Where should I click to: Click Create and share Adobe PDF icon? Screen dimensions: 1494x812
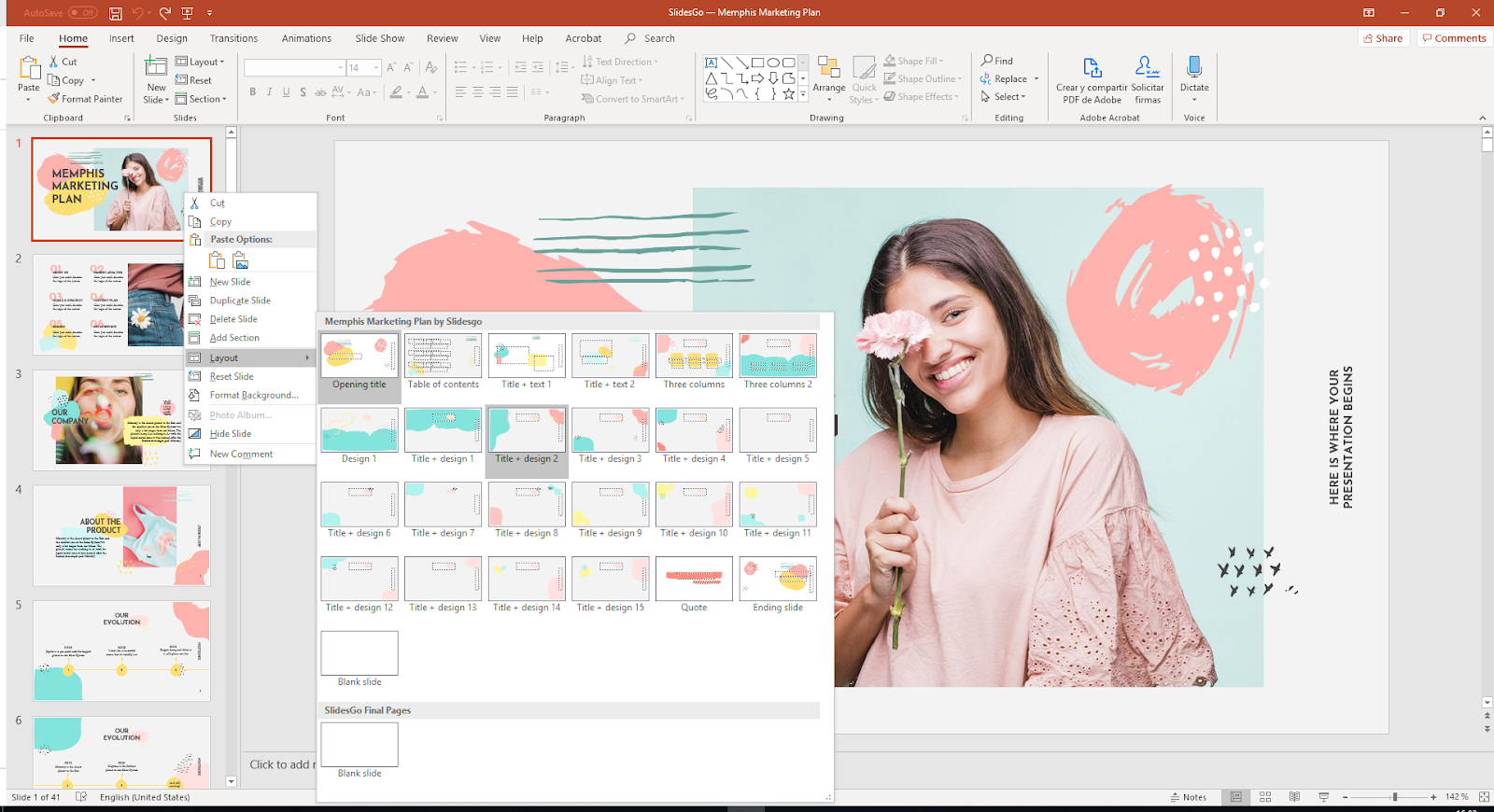click(1092, 68)
